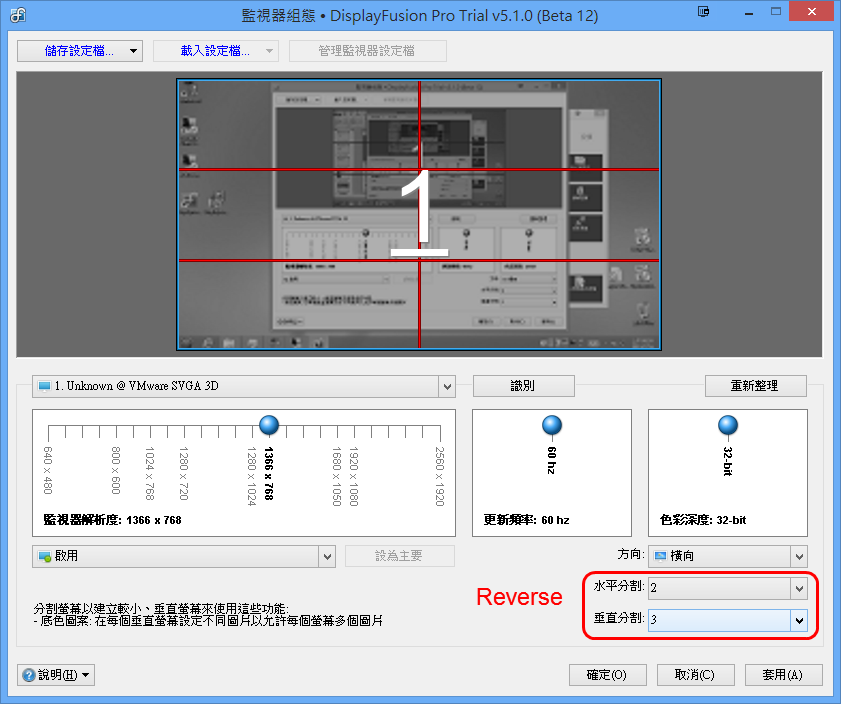Image resolution: width=841 pixels, height=704 pixels.
Task: Click the orientation icon beside 橫向
Action: (660, 556)
